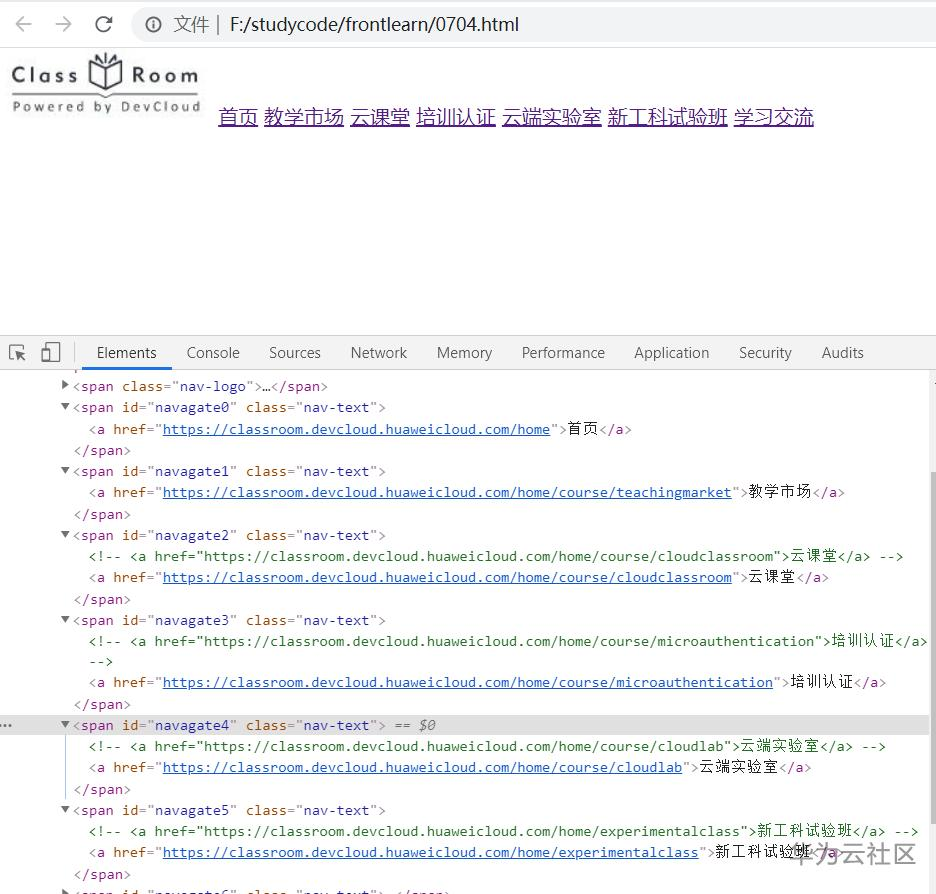This screenshot has width=936, height=894.
Task: Click the underlined microauthentication href in DOM
Action: 467,683
